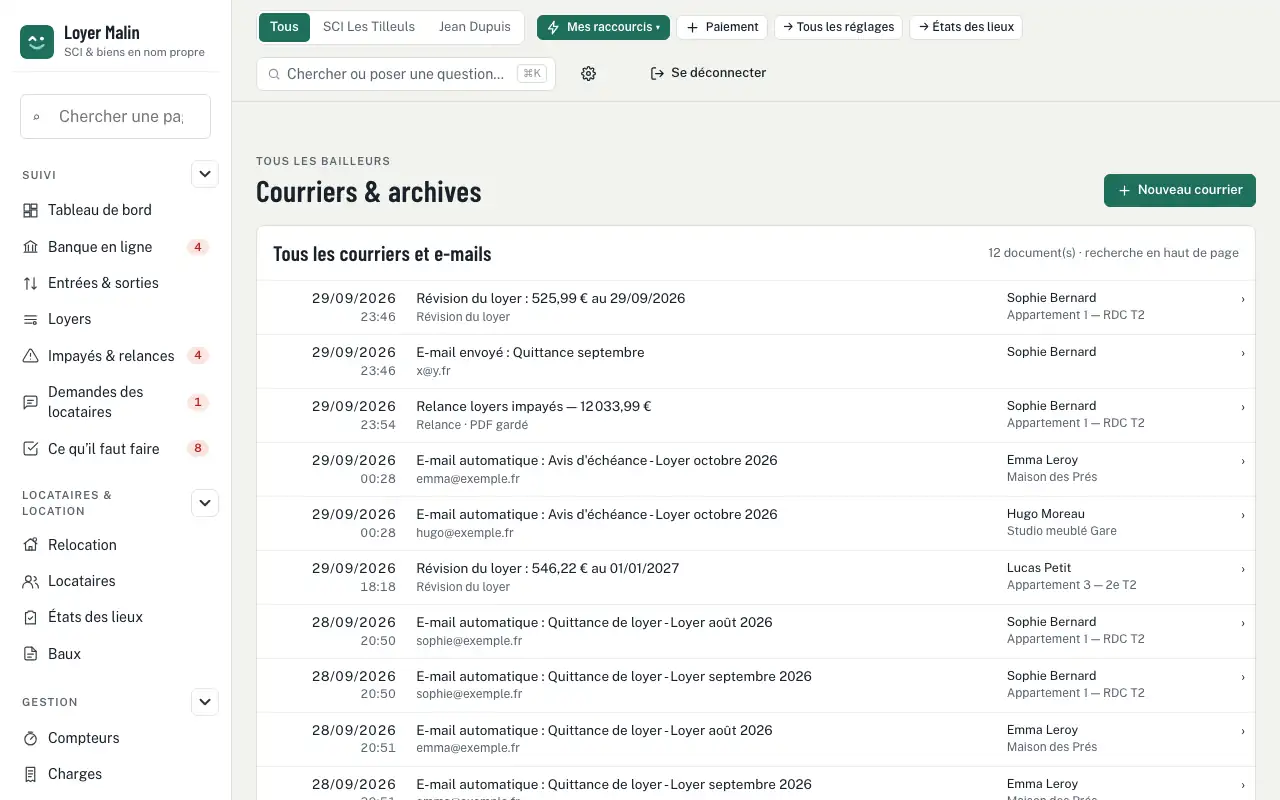Click the Demandes des locataires chat icon
Image resolution: width=1280 pixels, height=800 pixels.
[30, 402]
